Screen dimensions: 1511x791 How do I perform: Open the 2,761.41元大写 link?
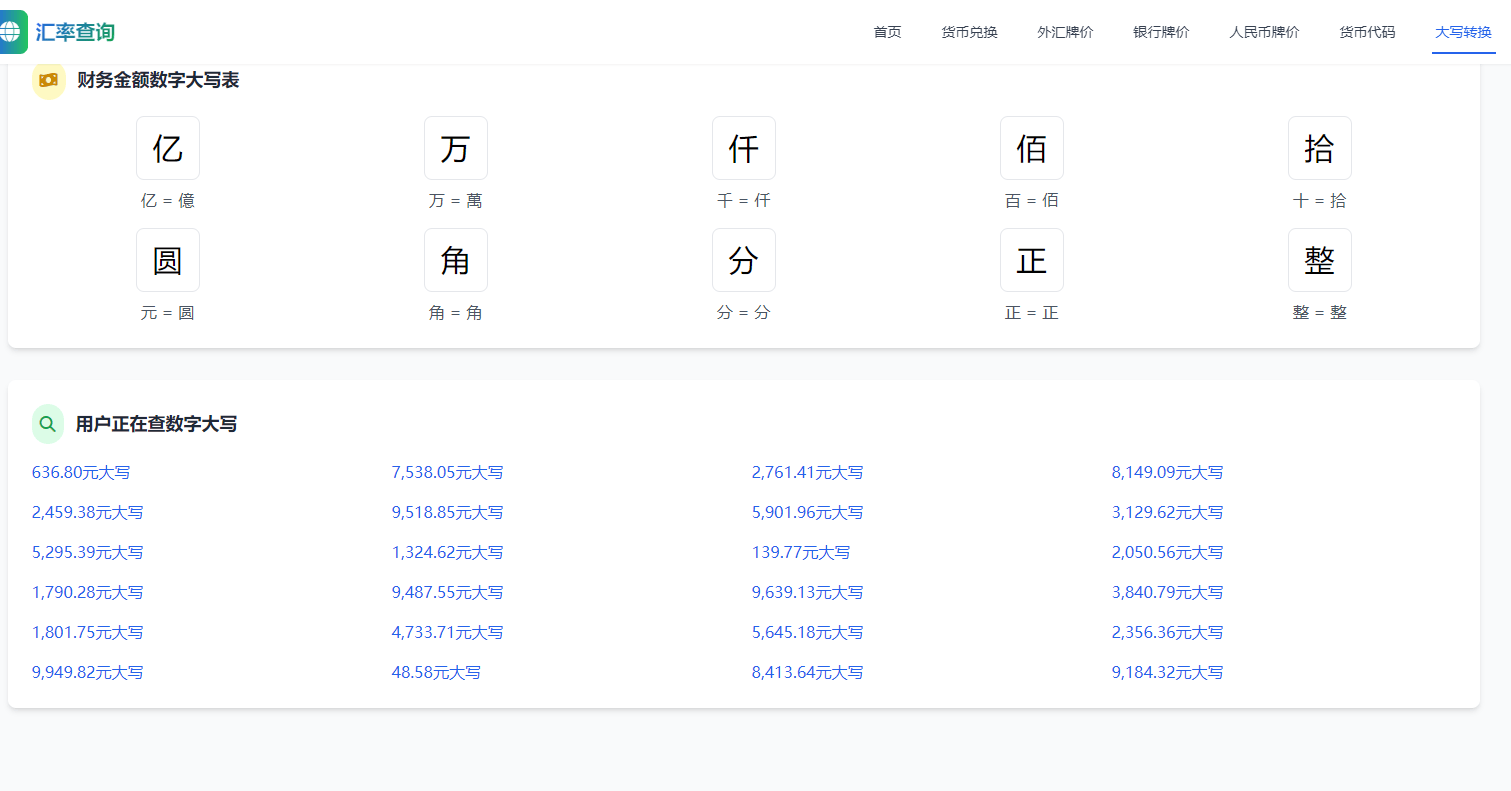808,472
